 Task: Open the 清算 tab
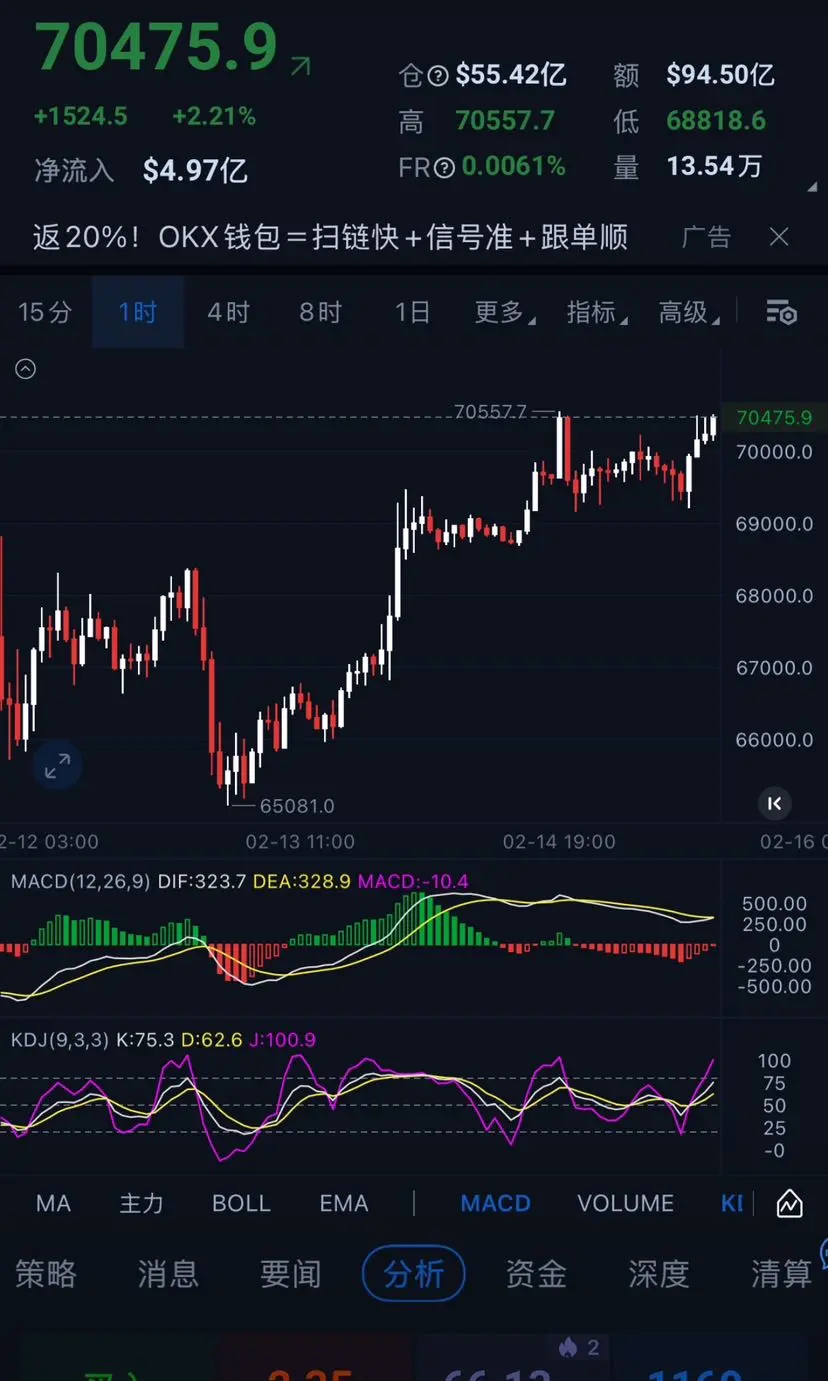point(781,1273)
